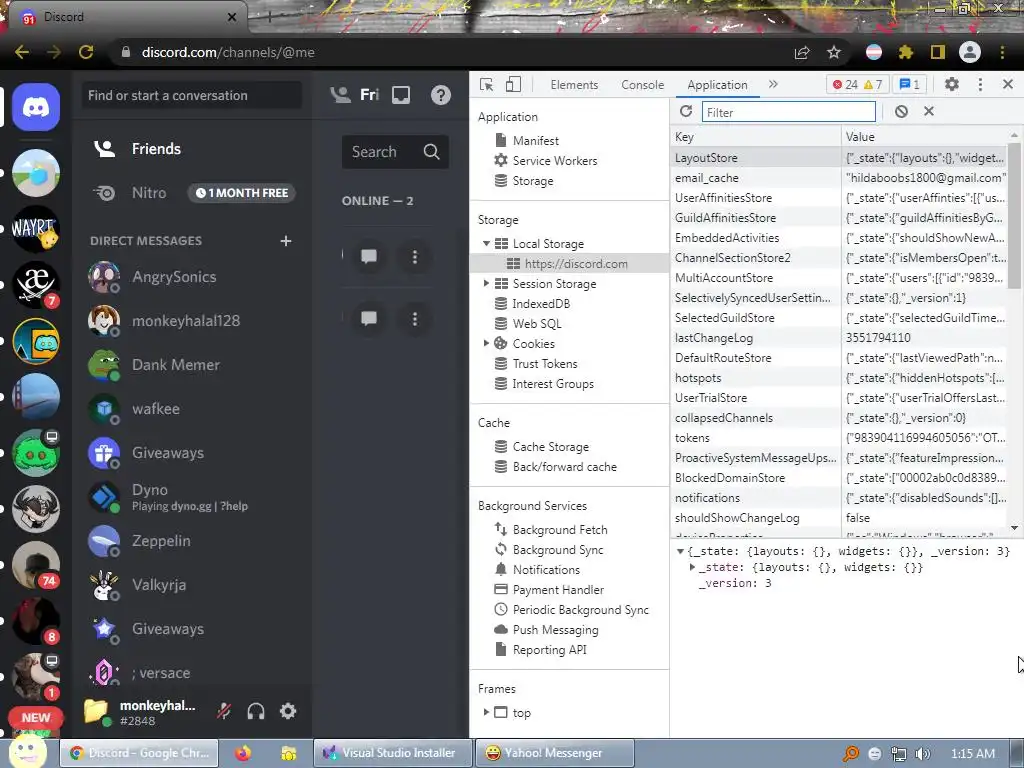Switch to the Elements tab
The image size is (1024, 768).
click(574, 85)
